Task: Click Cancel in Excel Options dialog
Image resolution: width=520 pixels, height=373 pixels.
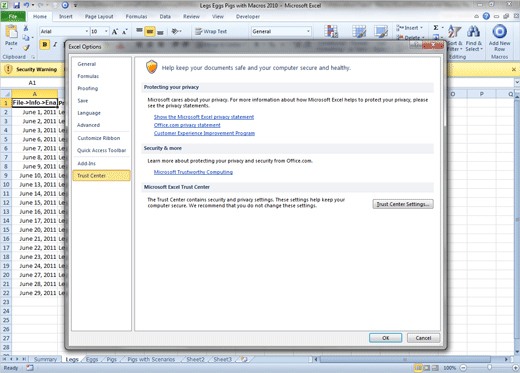Action: tap(423, 338)
